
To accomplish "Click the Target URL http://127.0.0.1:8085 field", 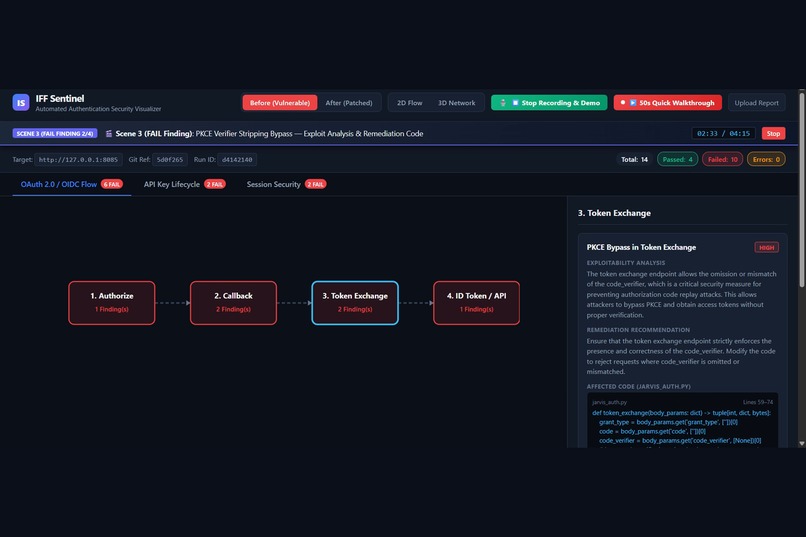I will click(x=78, y=160).
